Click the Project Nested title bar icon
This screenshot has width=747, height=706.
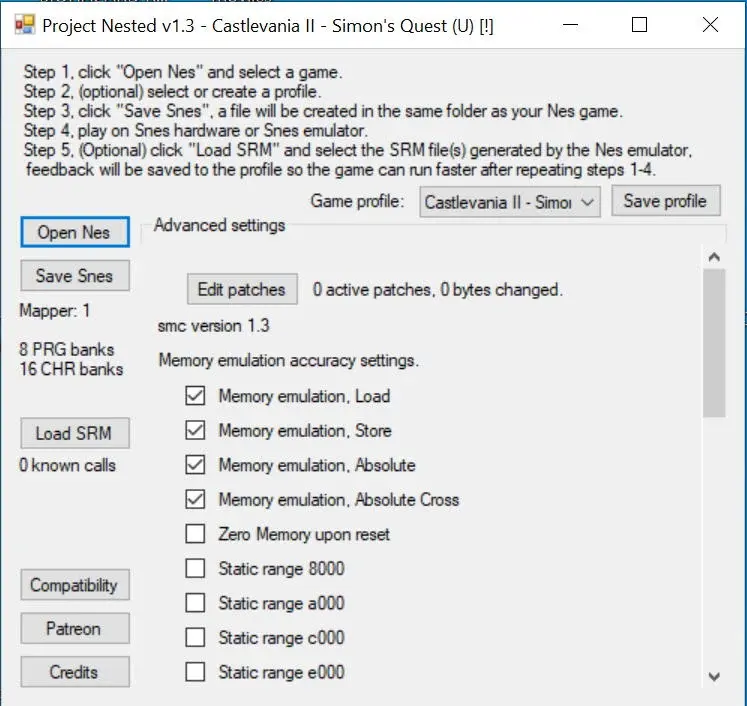coord(26,26)
